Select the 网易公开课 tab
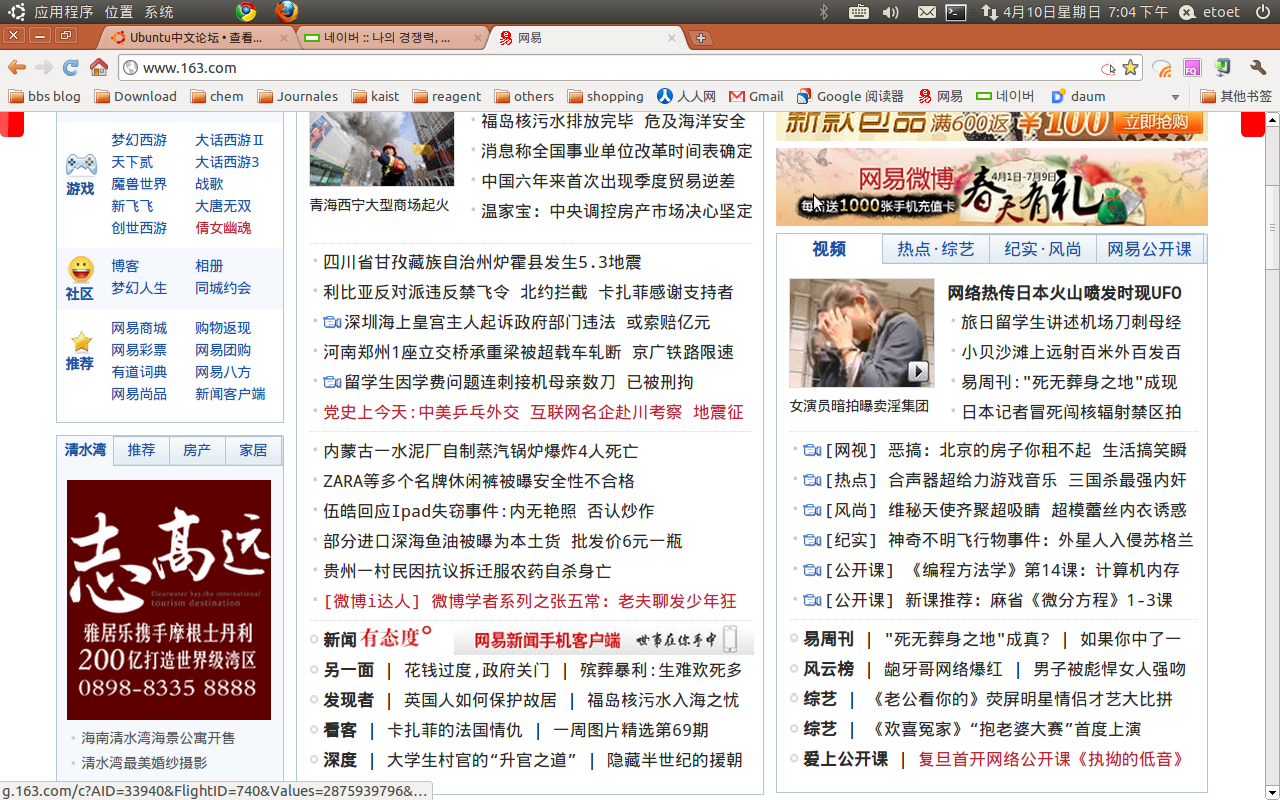Screen dimensions: 1280x800 pos(1150,249)
